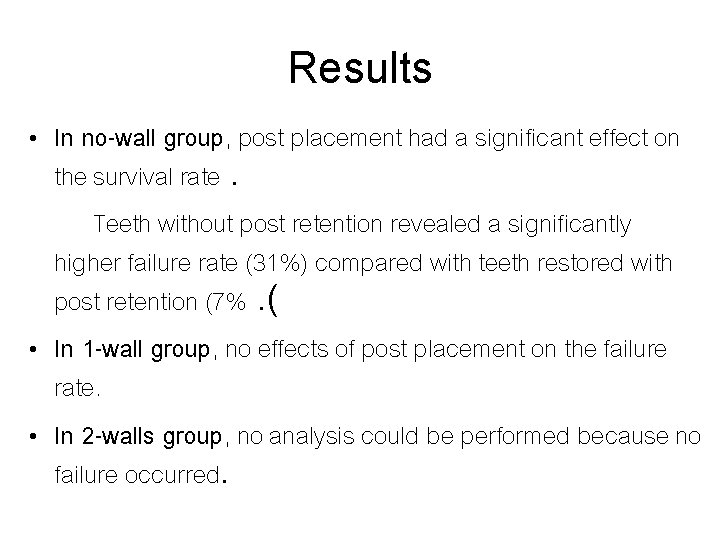Click 'no effects of post placement' text
This screenshot has height=540, width=720.
(x=375, y=349)
